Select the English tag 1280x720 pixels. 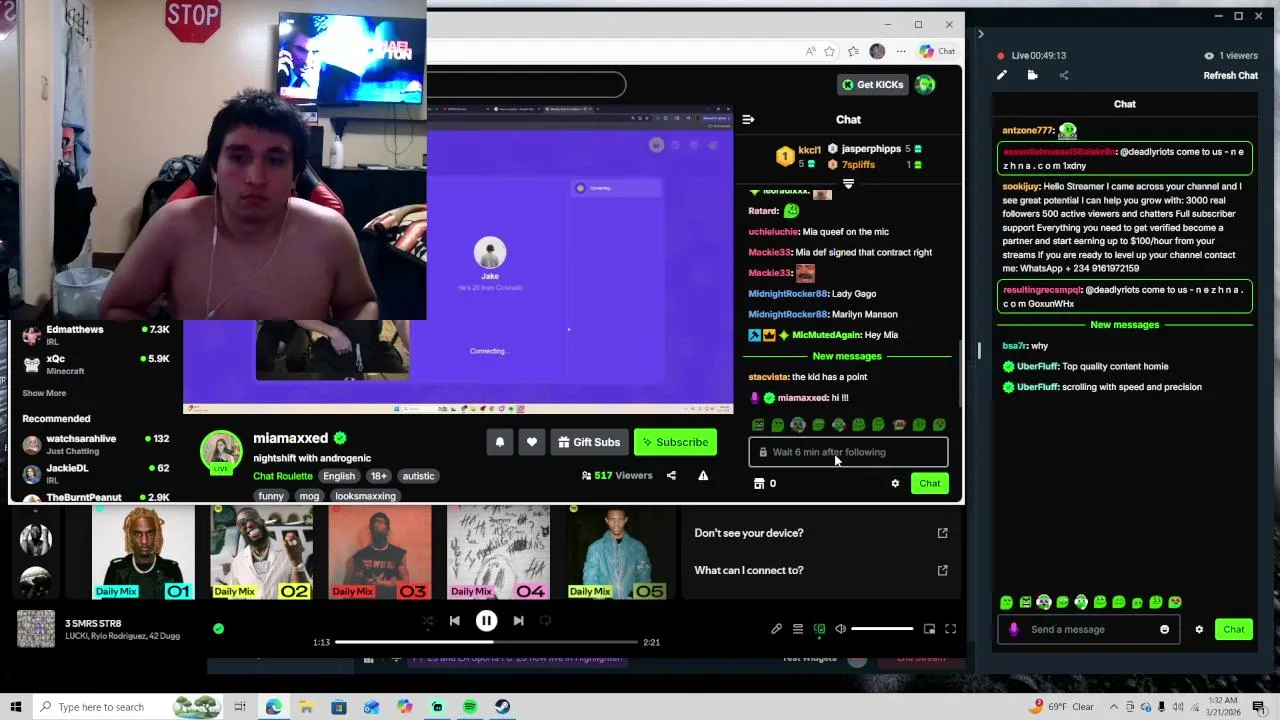[339, 476]
